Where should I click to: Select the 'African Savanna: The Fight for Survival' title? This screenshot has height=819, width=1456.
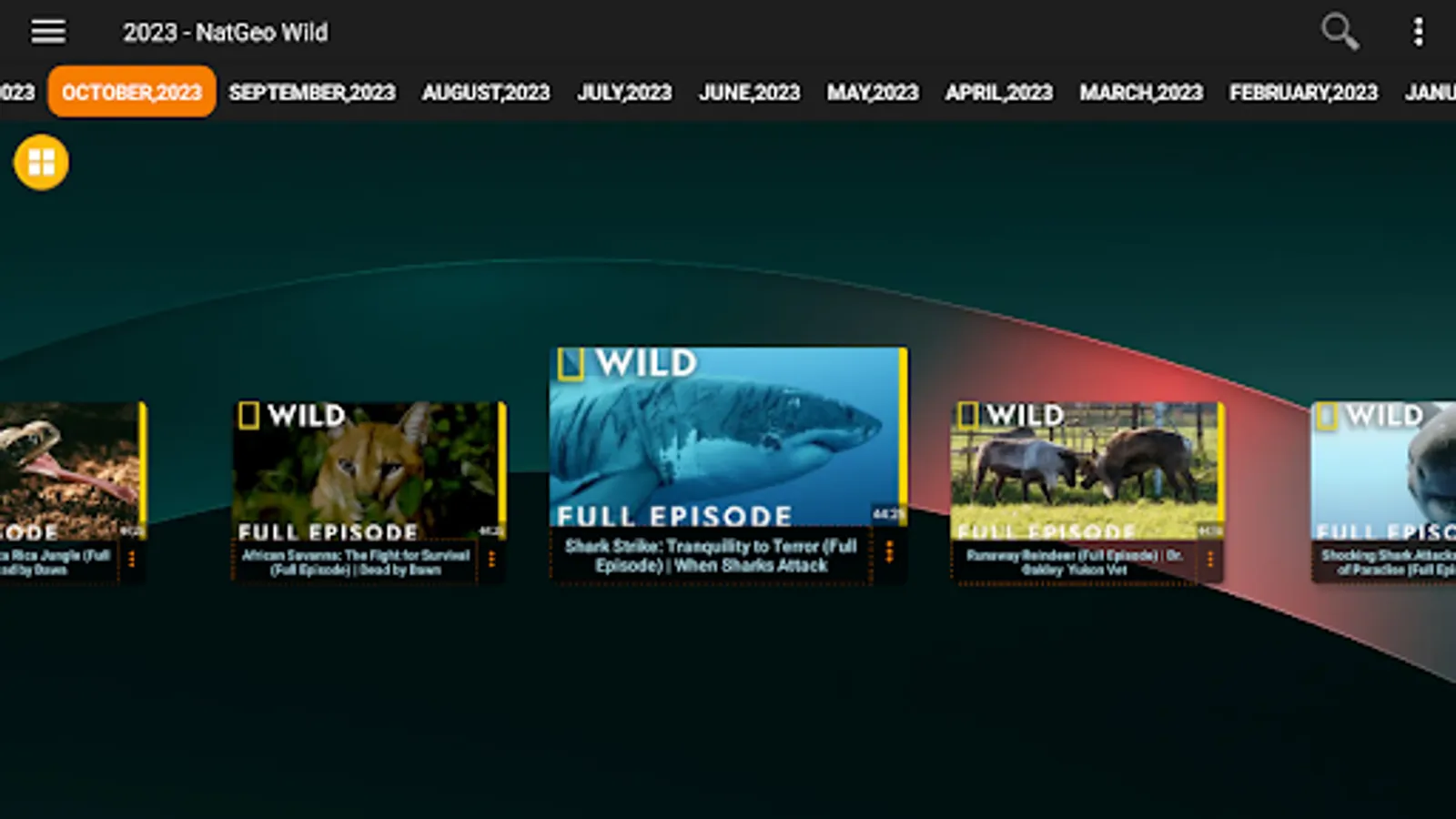pos(356,561)
